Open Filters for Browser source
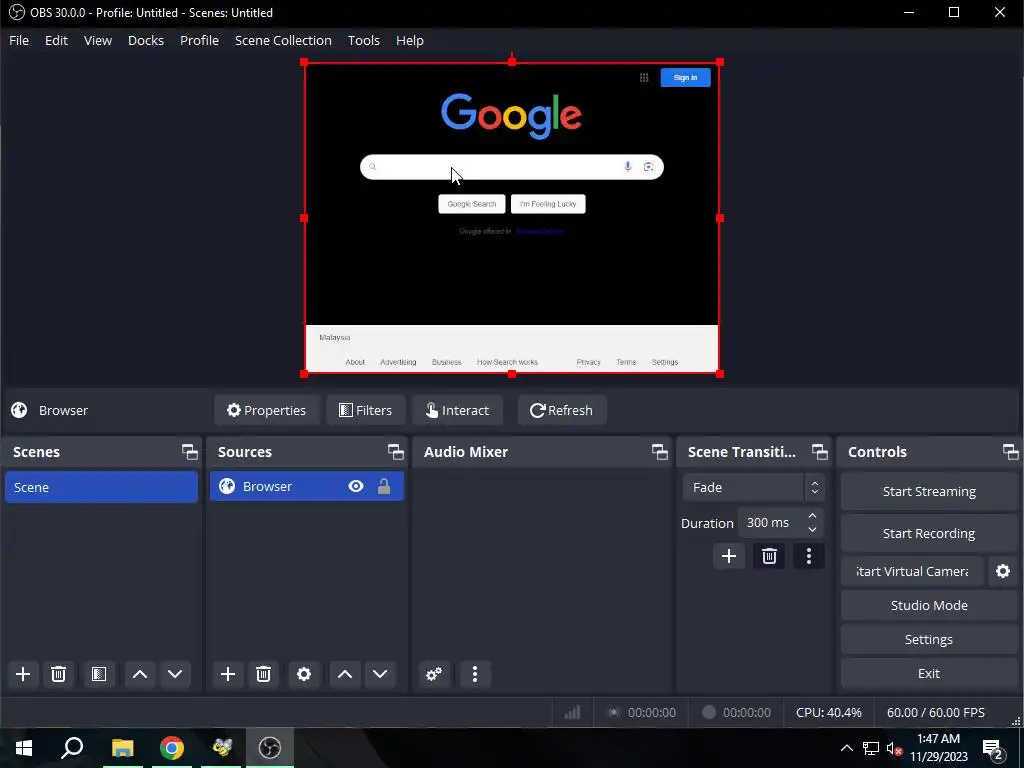Screen dimensions: 1024x768 (x=366, y=410)
